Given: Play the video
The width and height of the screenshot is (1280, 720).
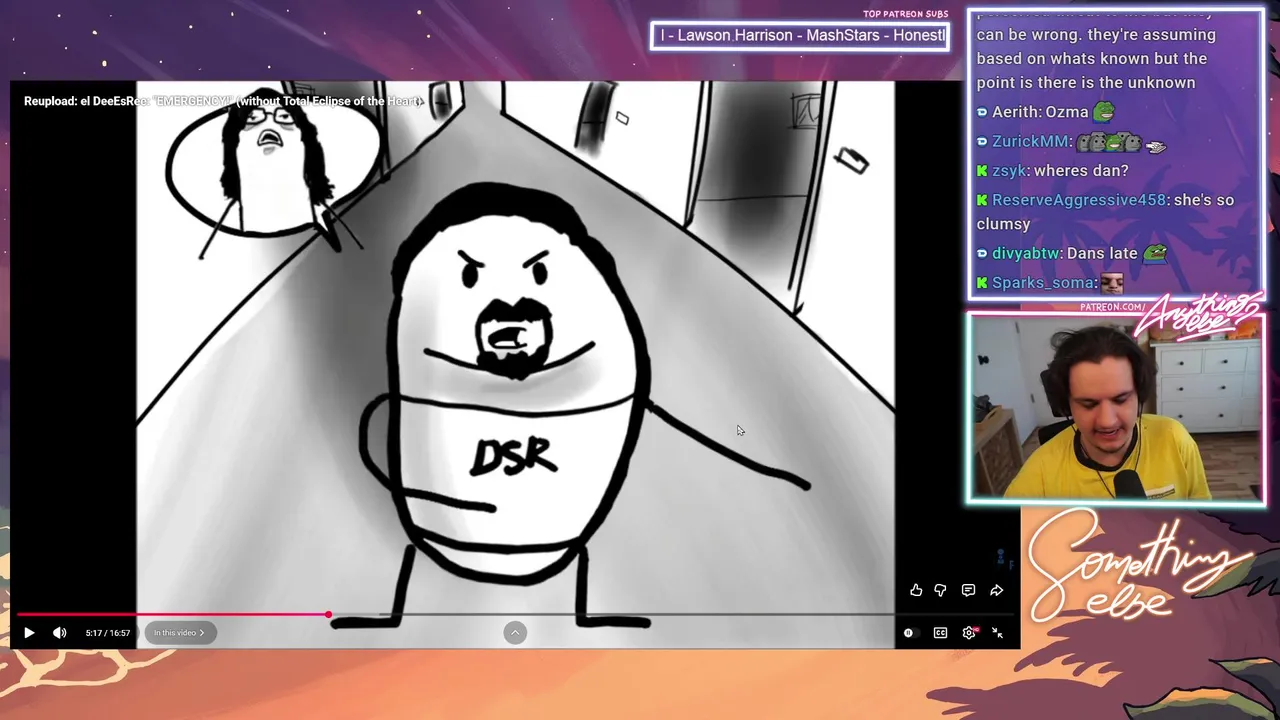Looking at the screenshot, I should (x=29, y=633).
